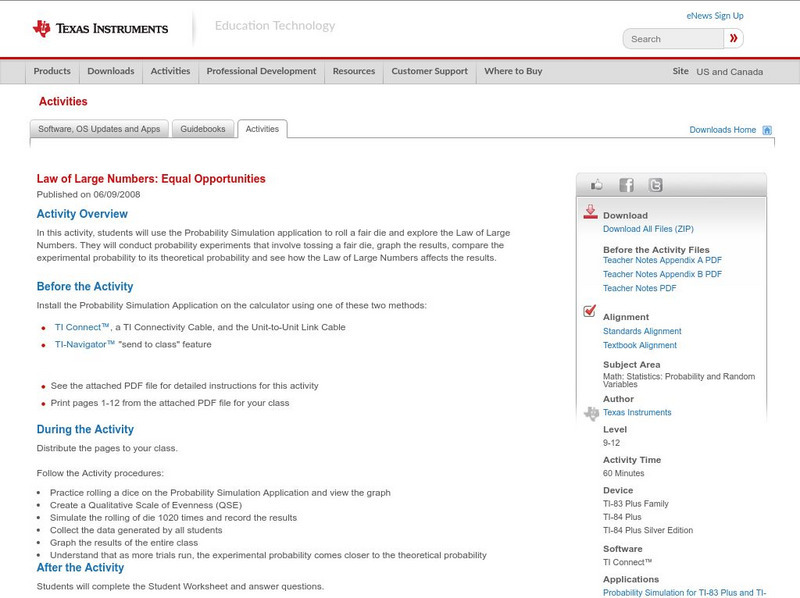Click the Alignment checkmark icon
The image size is (800, 598).
tap(589, 310)
